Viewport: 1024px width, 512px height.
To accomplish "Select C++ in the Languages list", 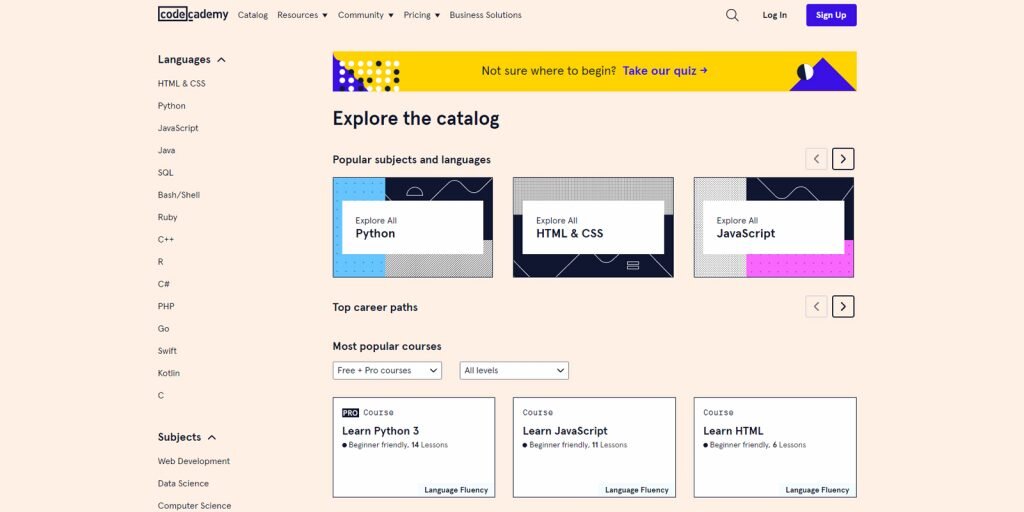I will click(x=166, y=240).
